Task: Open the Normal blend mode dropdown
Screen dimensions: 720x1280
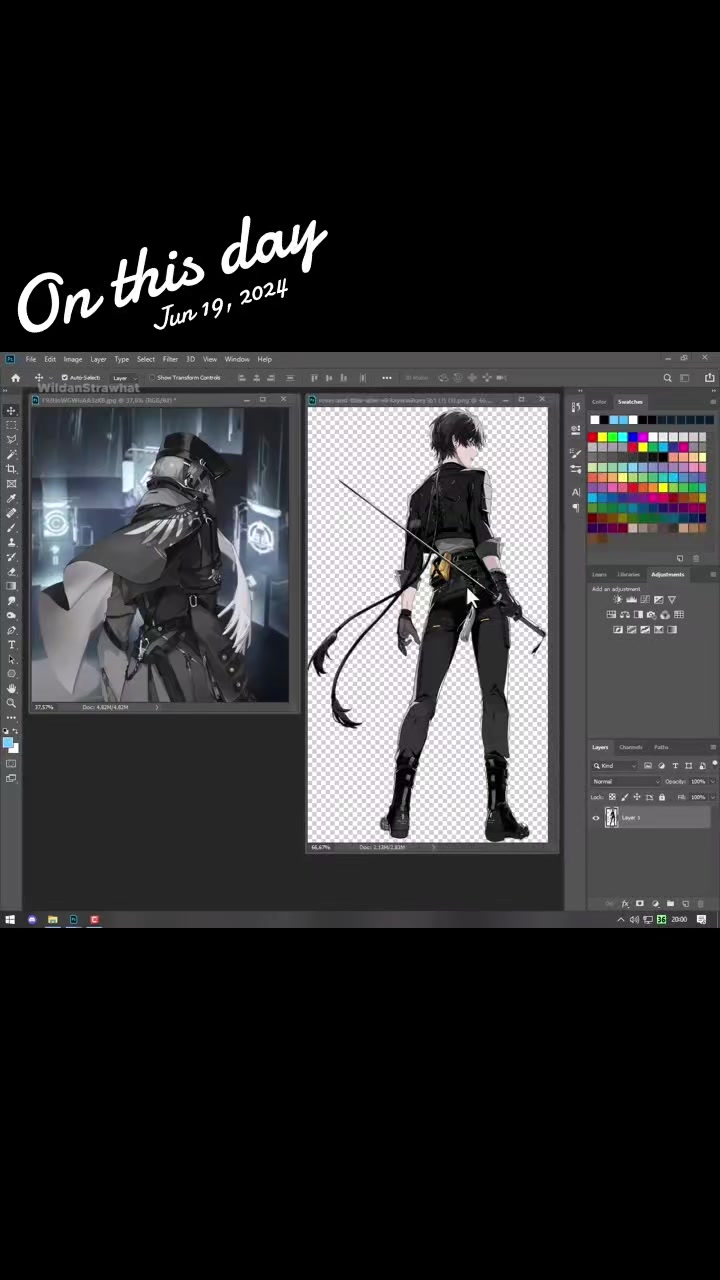Action: coord(626,781)
